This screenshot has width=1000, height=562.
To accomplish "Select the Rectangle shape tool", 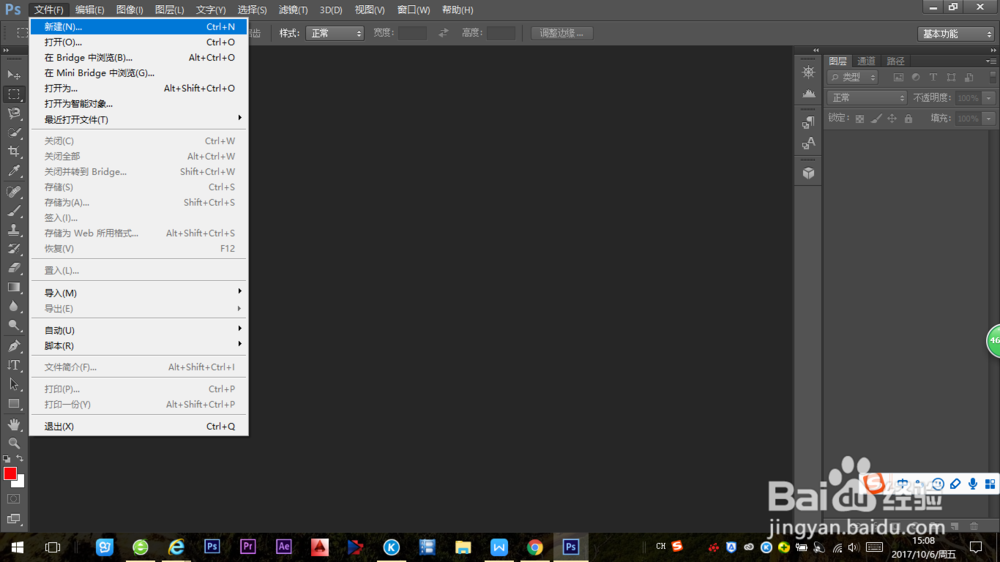I will 13,404.
